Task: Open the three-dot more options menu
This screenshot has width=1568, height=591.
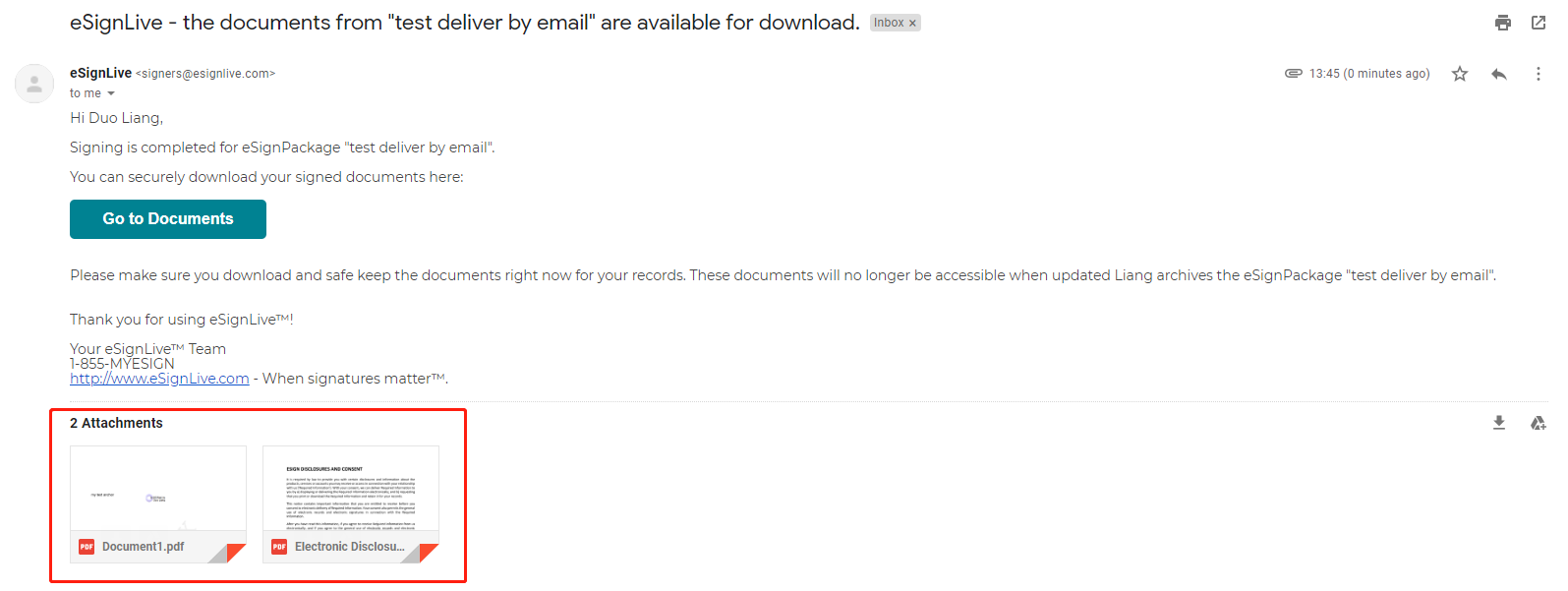Action: 1539,74
